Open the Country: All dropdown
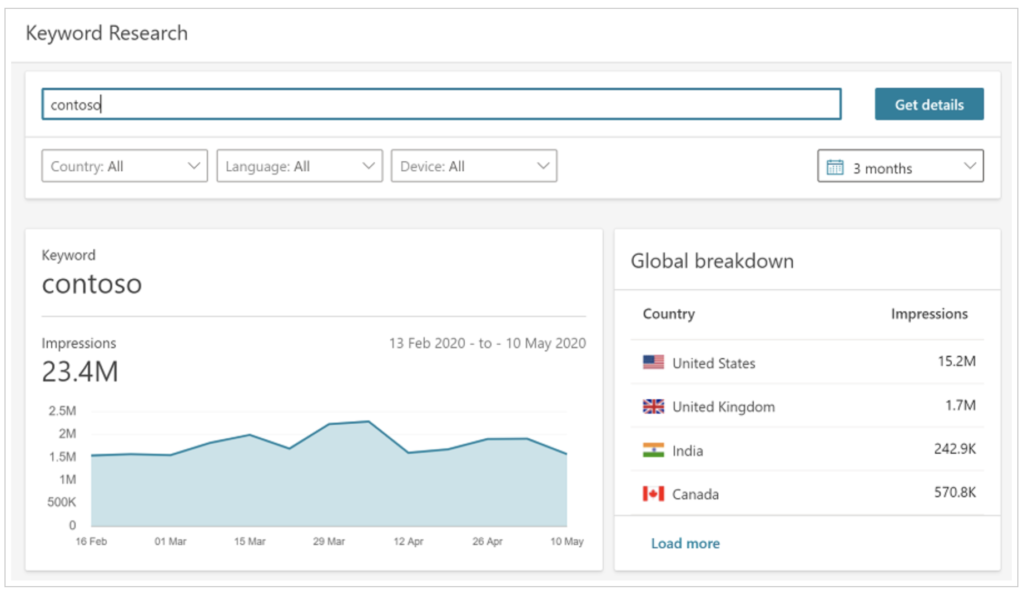Screen dimensions: 1024x595 (x=125, y=166)
